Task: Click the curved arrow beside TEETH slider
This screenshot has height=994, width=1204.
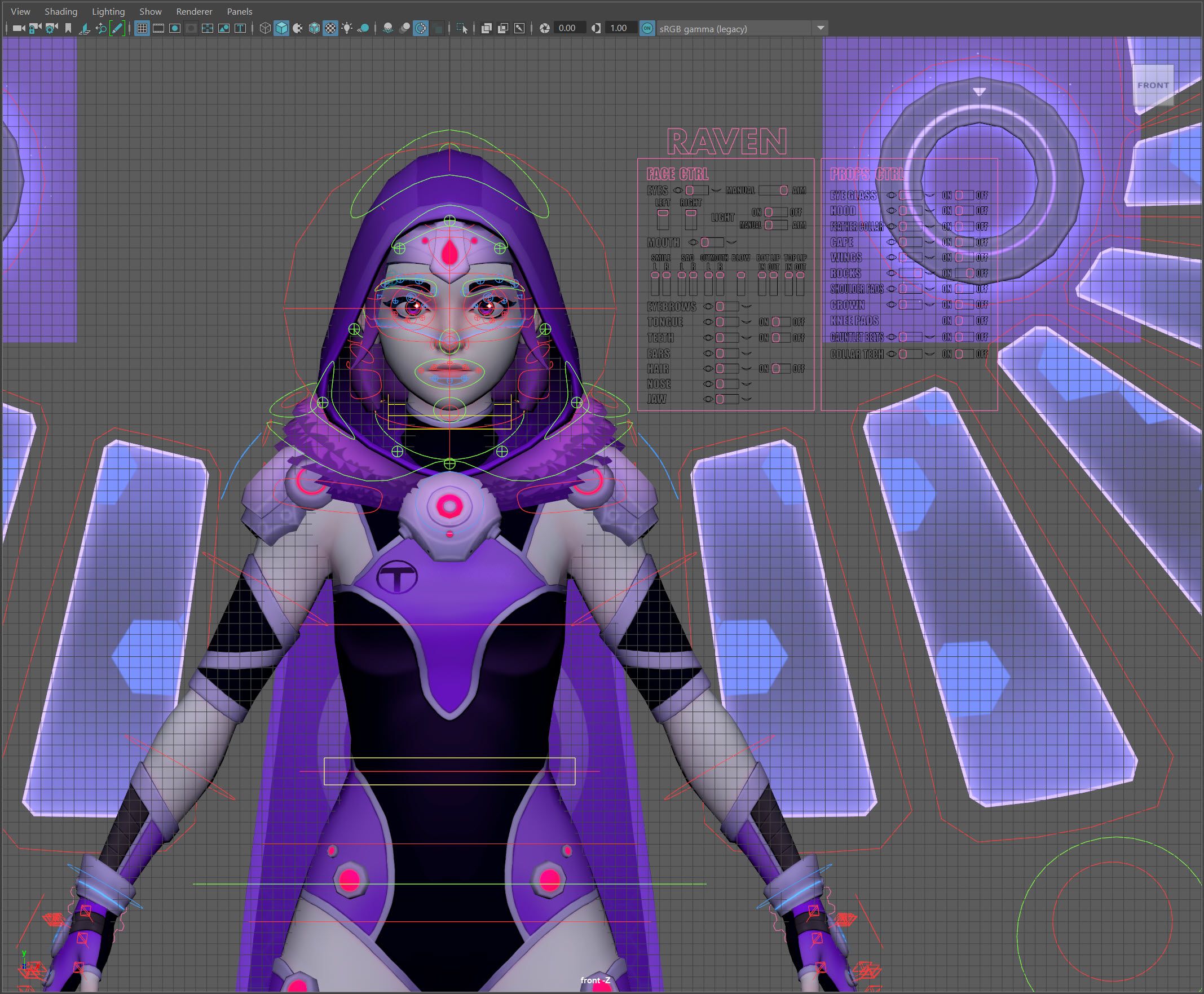Action: 746,338
